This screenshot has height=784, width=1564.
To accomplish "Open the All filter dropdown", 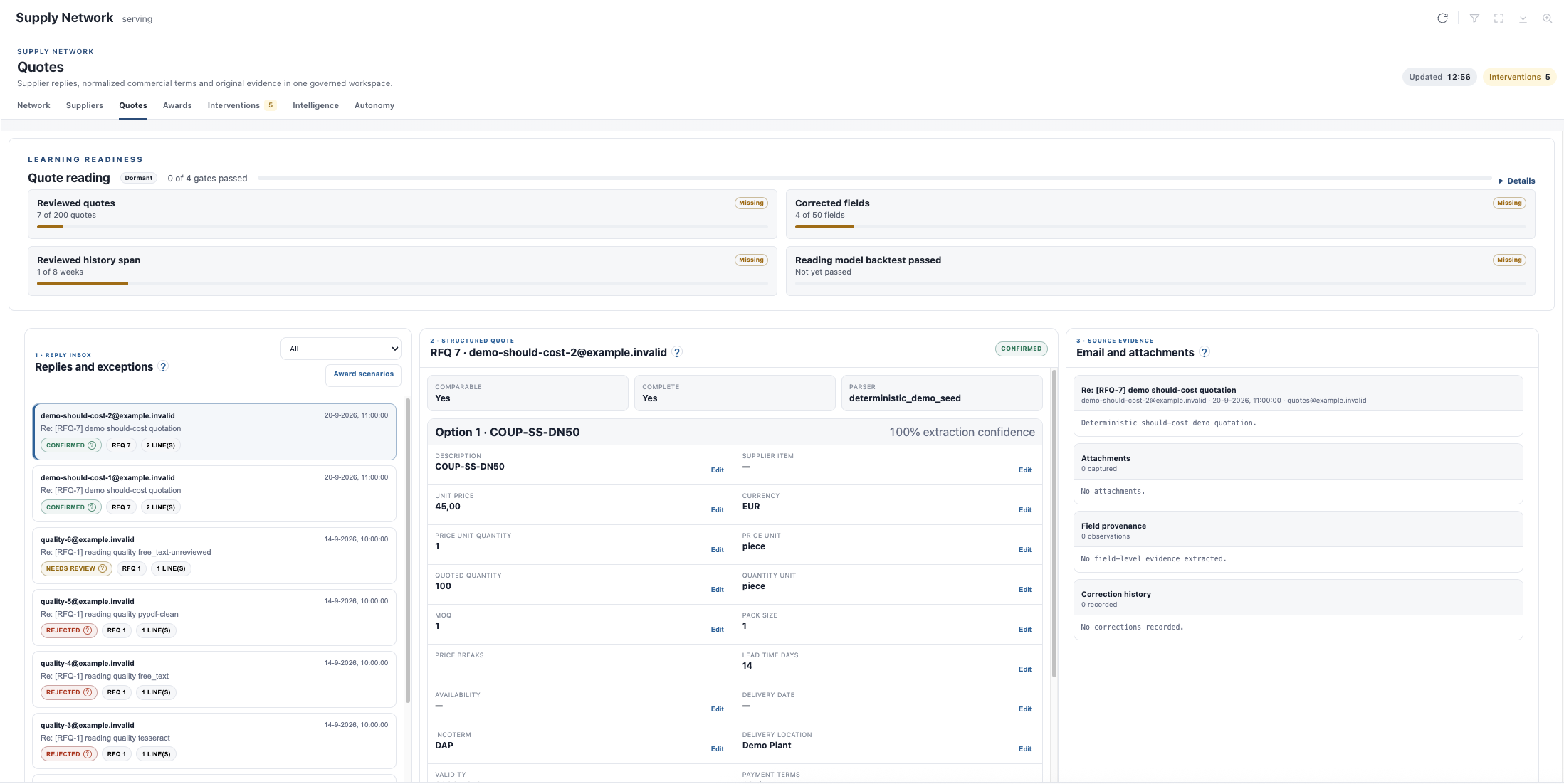I will point(341,349).
